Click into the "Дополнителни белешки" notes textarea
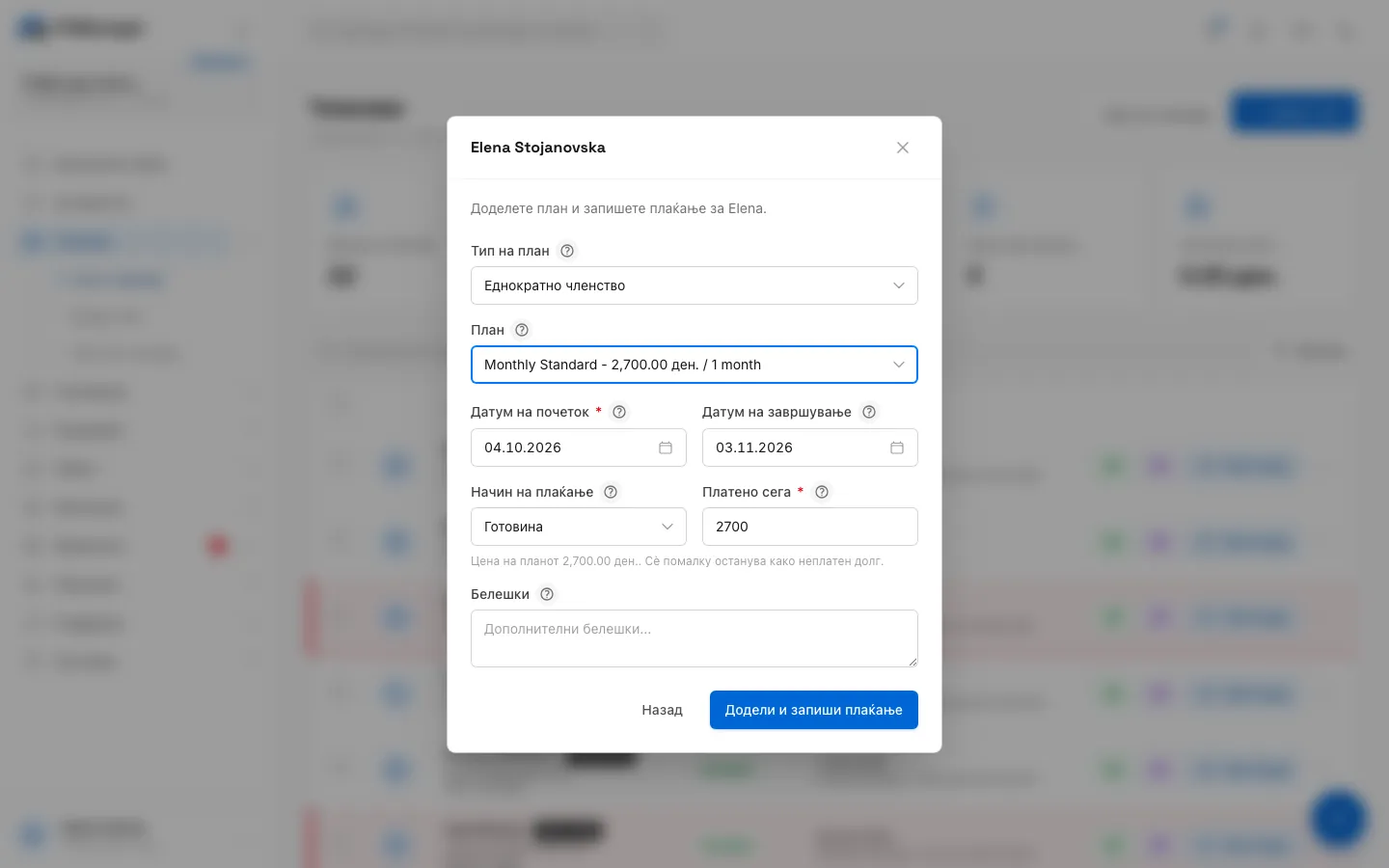 (x=694, y=638)
